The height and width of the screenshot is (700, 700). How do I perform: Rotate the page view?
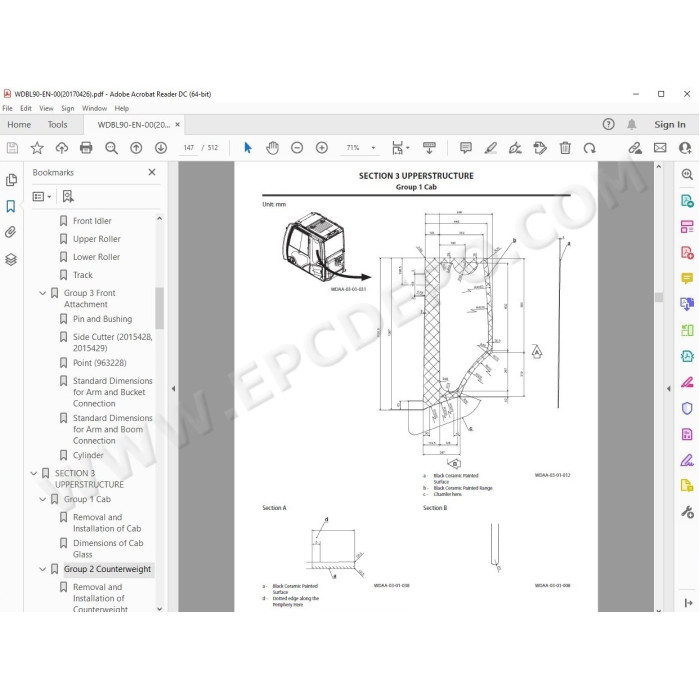click(x=589, y=148)
